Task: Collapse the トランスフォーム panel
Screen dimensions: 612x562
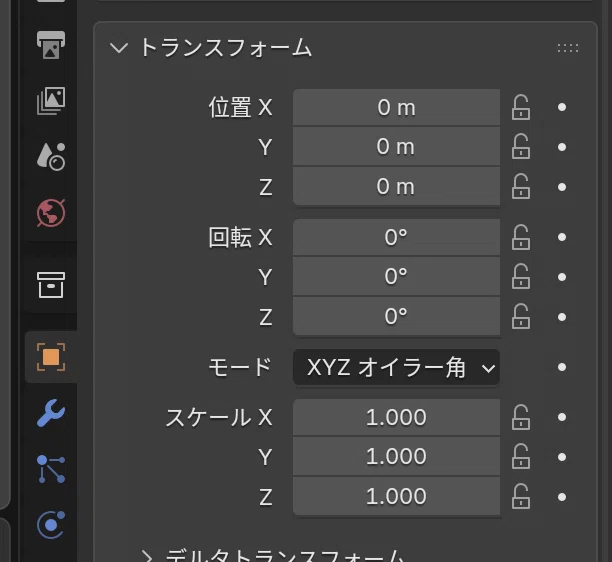Action: click(x=119, y=48)
